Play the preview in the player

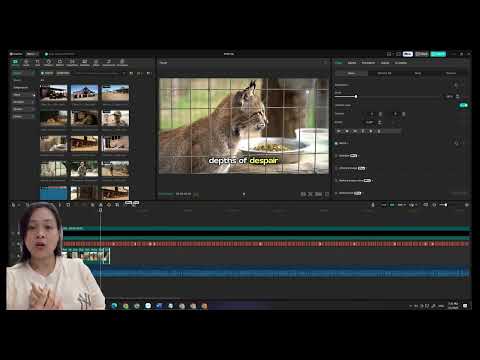(x=244, y=194)
